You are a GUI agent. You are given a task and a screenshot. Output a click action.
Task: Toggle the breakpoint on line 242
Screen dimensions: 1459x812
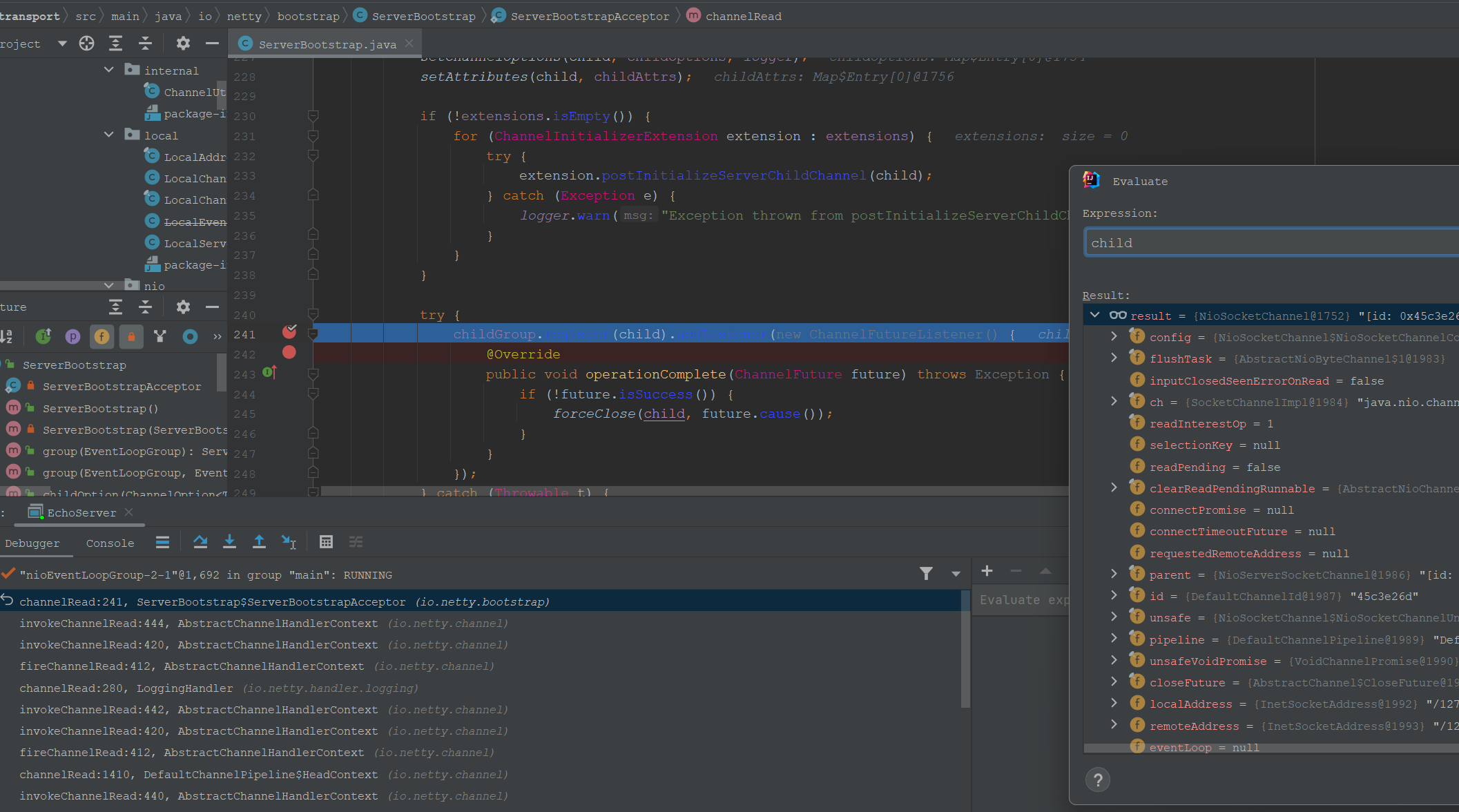point(289,353)
